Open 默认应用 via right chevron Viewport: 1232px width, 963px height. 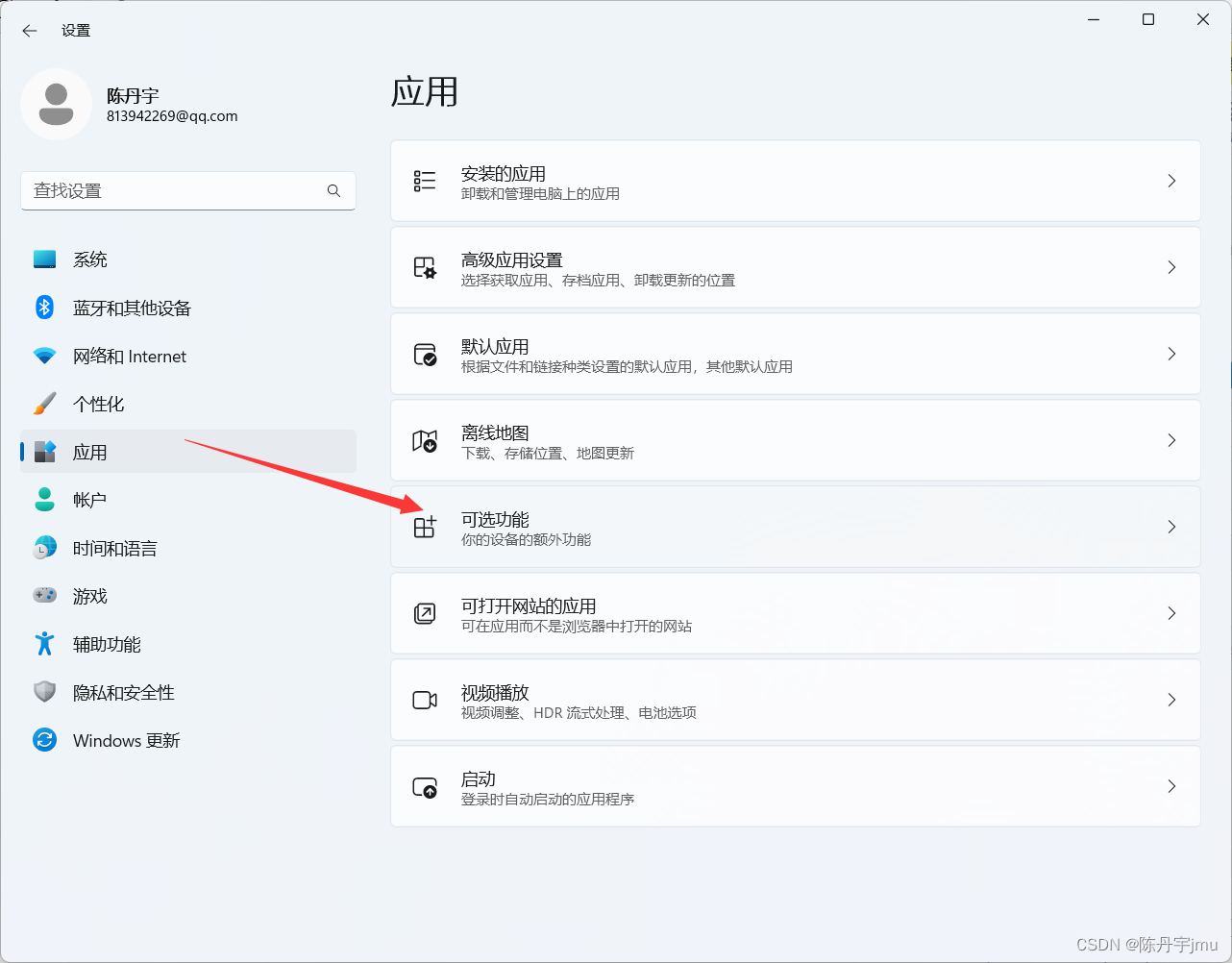(x=1171, y=354)
